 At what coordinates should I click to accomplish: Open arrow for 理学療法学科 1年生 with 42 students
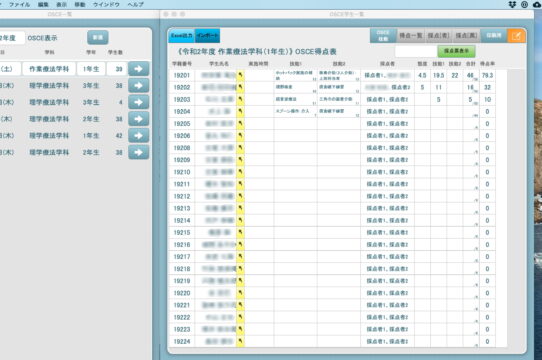tap(139, 135)
